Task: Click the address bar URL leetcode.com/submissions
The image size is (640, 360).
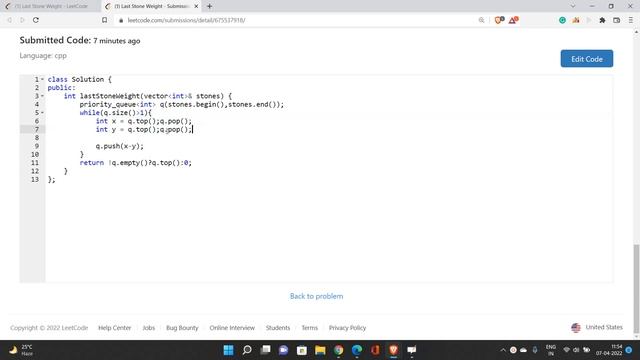Action: point(186,20)
